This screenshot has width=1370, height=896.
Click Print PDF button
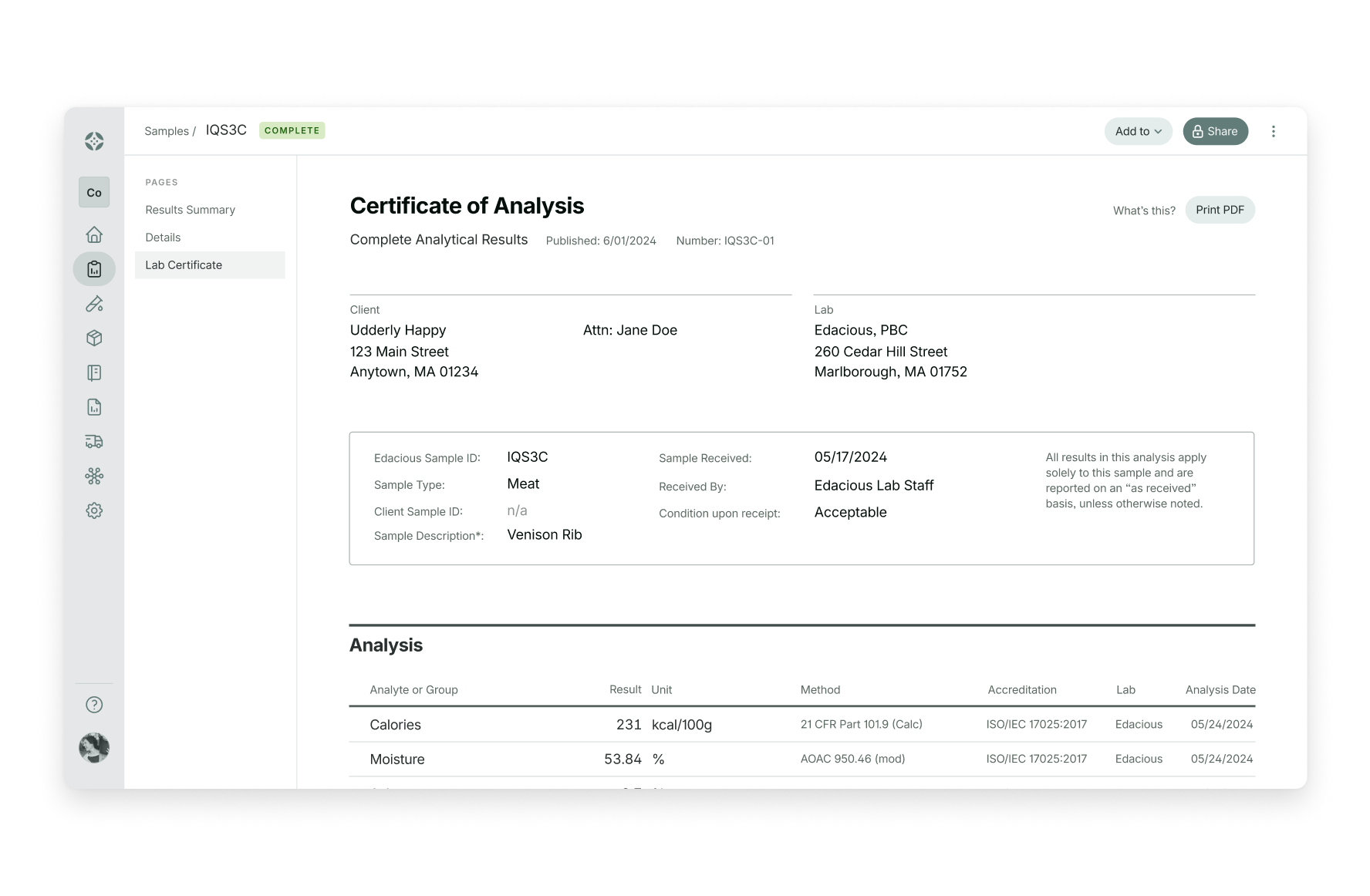click(1220, 210)
